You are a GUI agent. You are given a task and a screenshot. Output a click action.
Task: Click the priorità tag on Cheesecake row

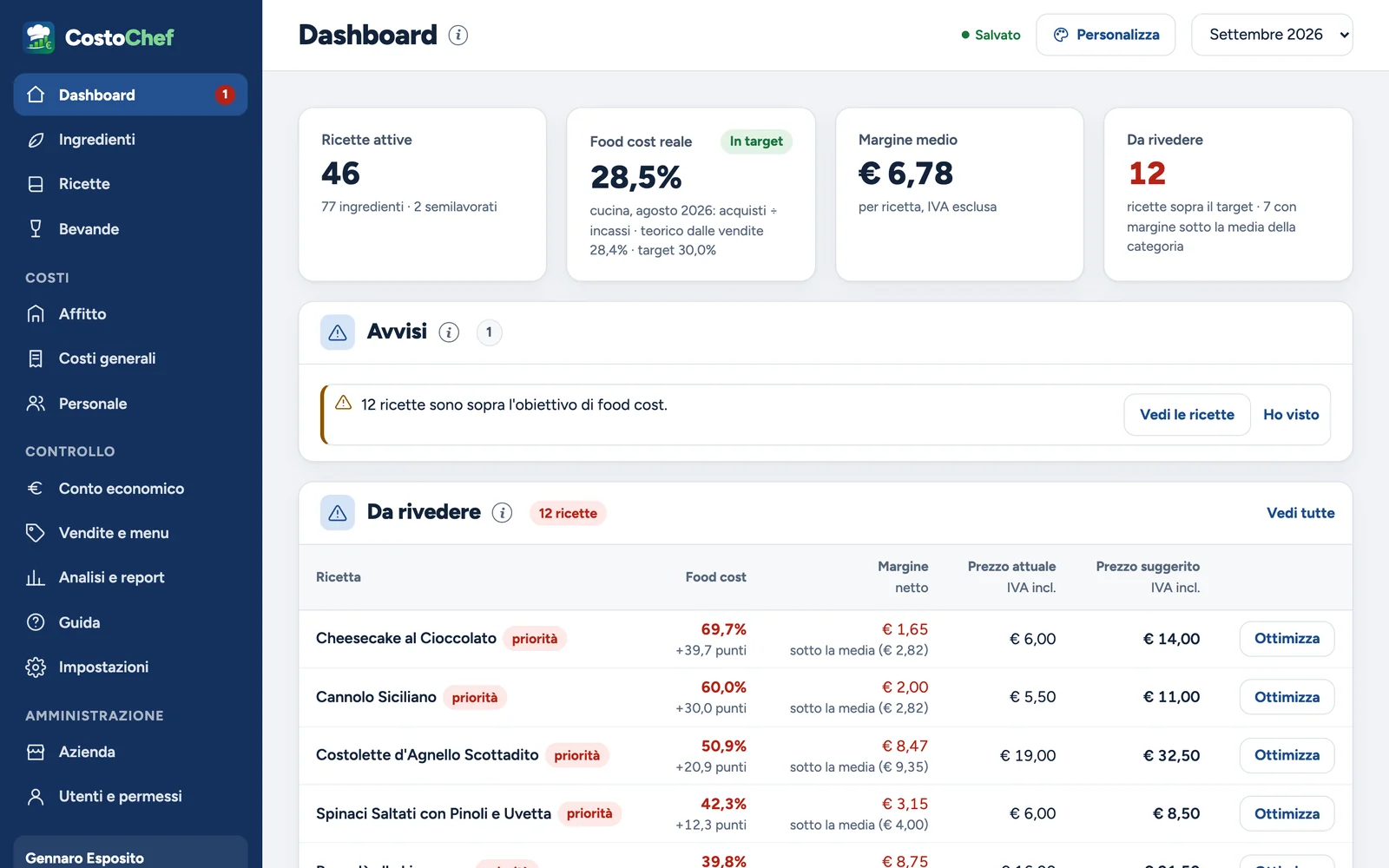(x=535, y=639)
